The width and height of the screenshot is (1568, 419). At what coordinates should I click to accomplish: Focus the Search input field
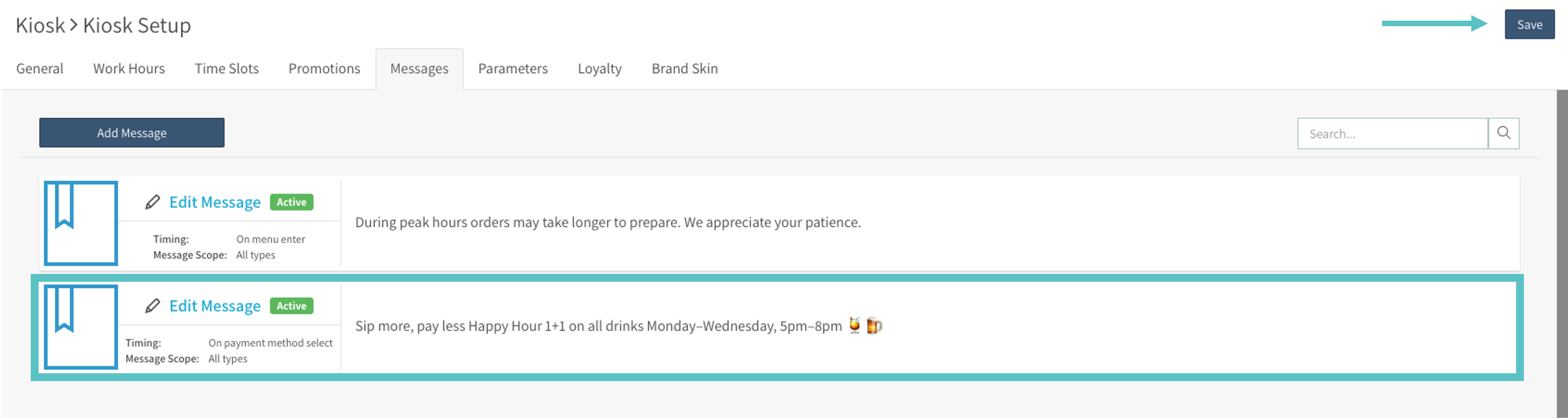[x=1392, y=134]
